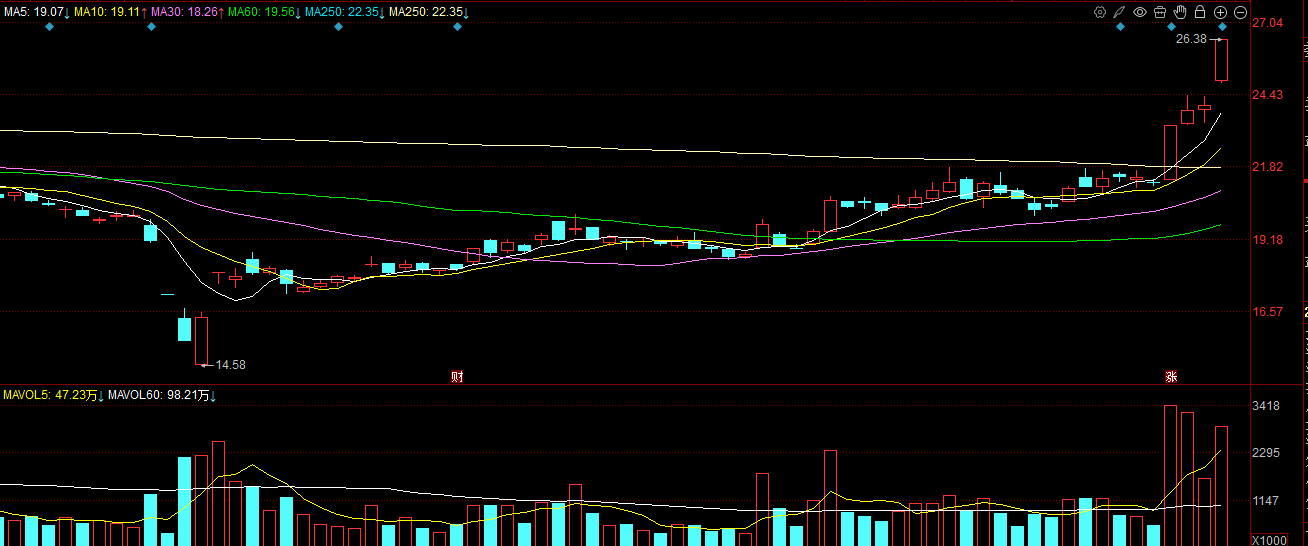Select the lowest candlestick marked 14.58

pyautogui.click(x=201, y=340)
